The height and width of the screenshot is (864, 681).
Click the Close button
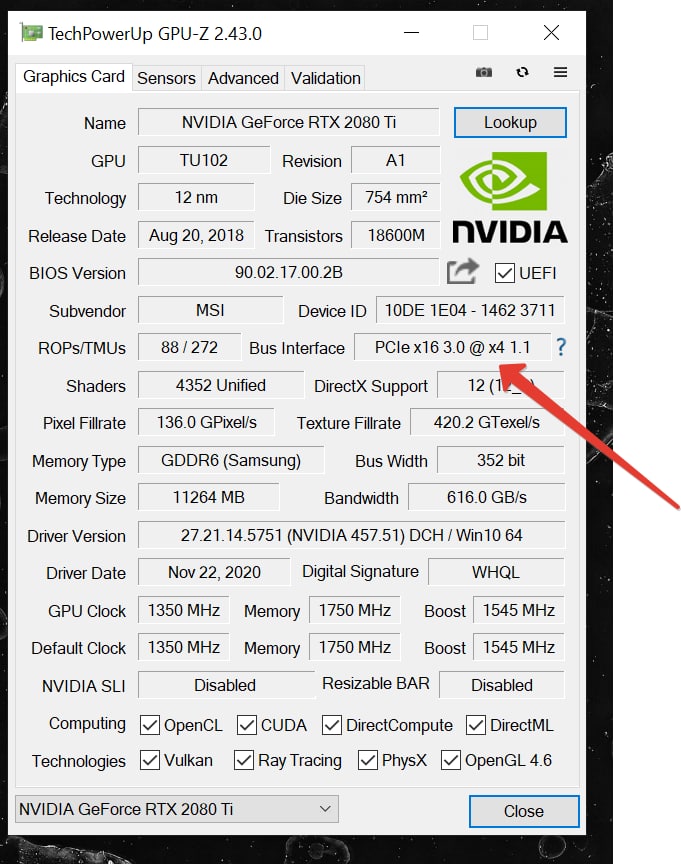tap(523, 811)
